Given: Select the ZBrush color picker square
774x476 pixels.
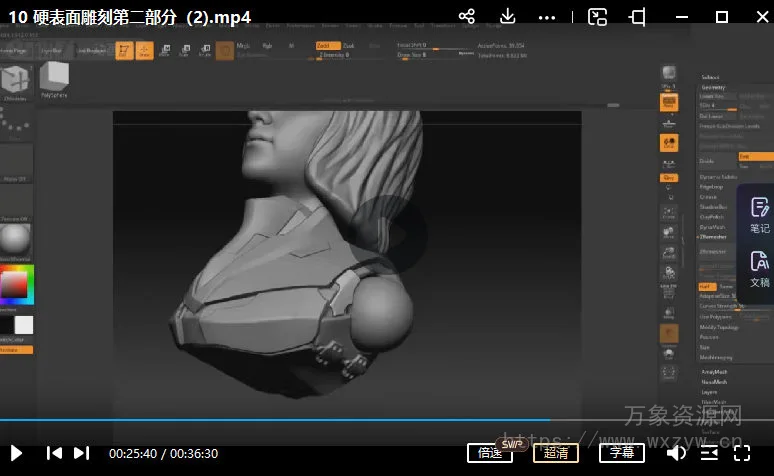Looking at the screenshot, I should point(16,284).
